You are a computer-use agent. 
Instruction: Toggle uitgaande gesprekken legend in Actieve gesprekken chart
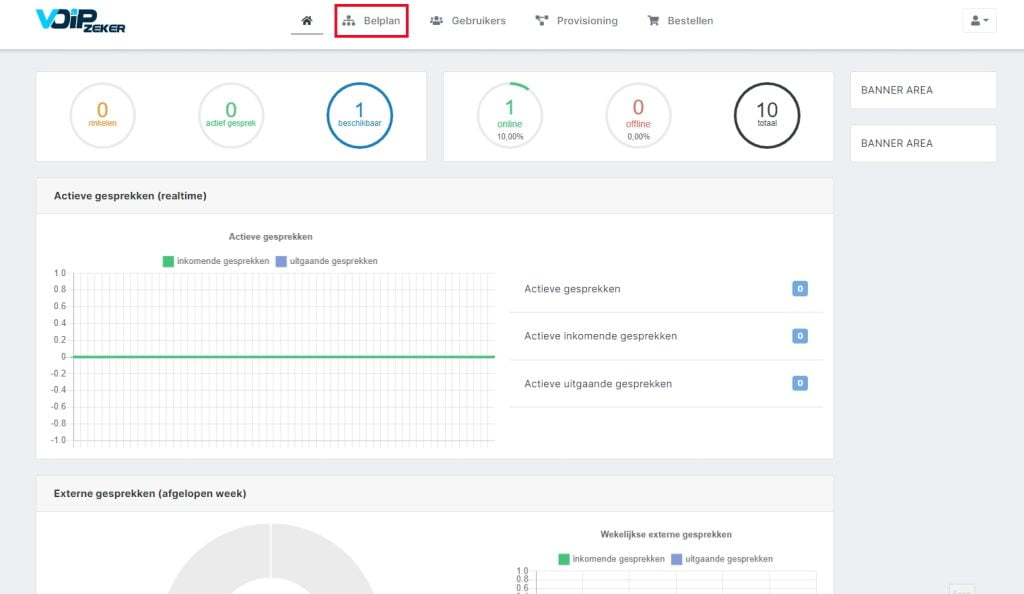(327, 261)
